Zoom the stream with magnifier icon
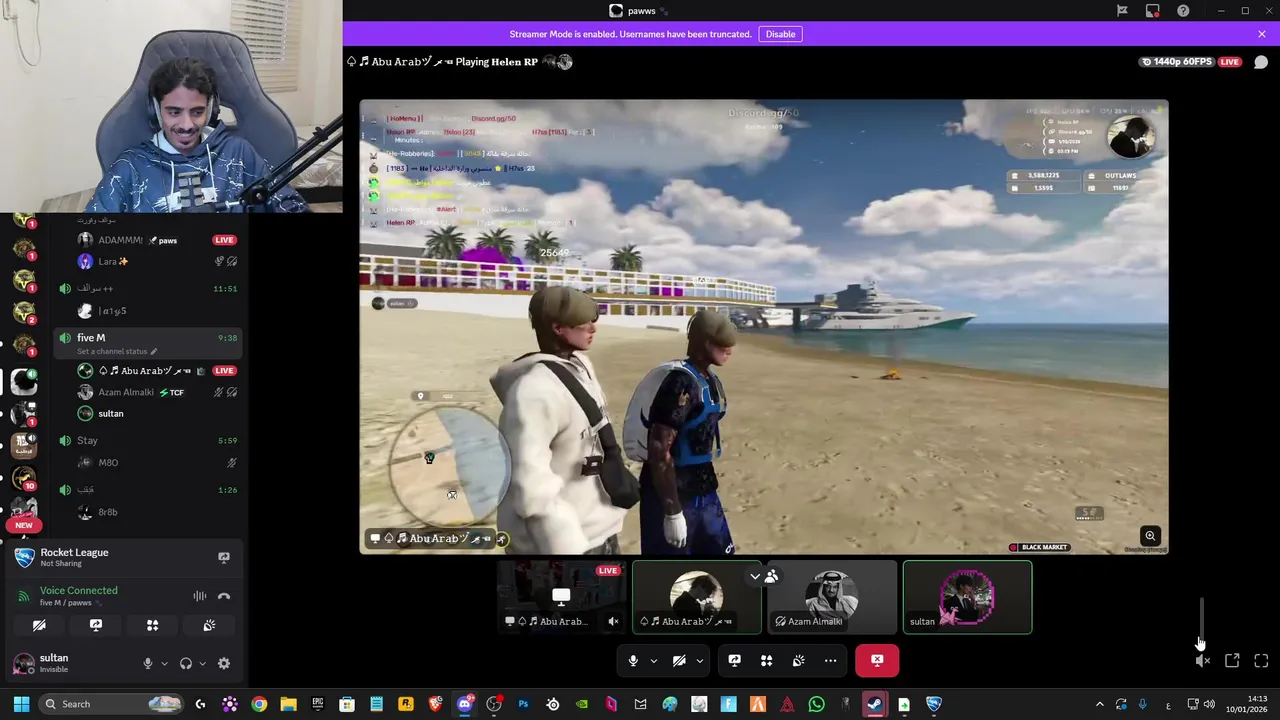 click(1150, 536)
